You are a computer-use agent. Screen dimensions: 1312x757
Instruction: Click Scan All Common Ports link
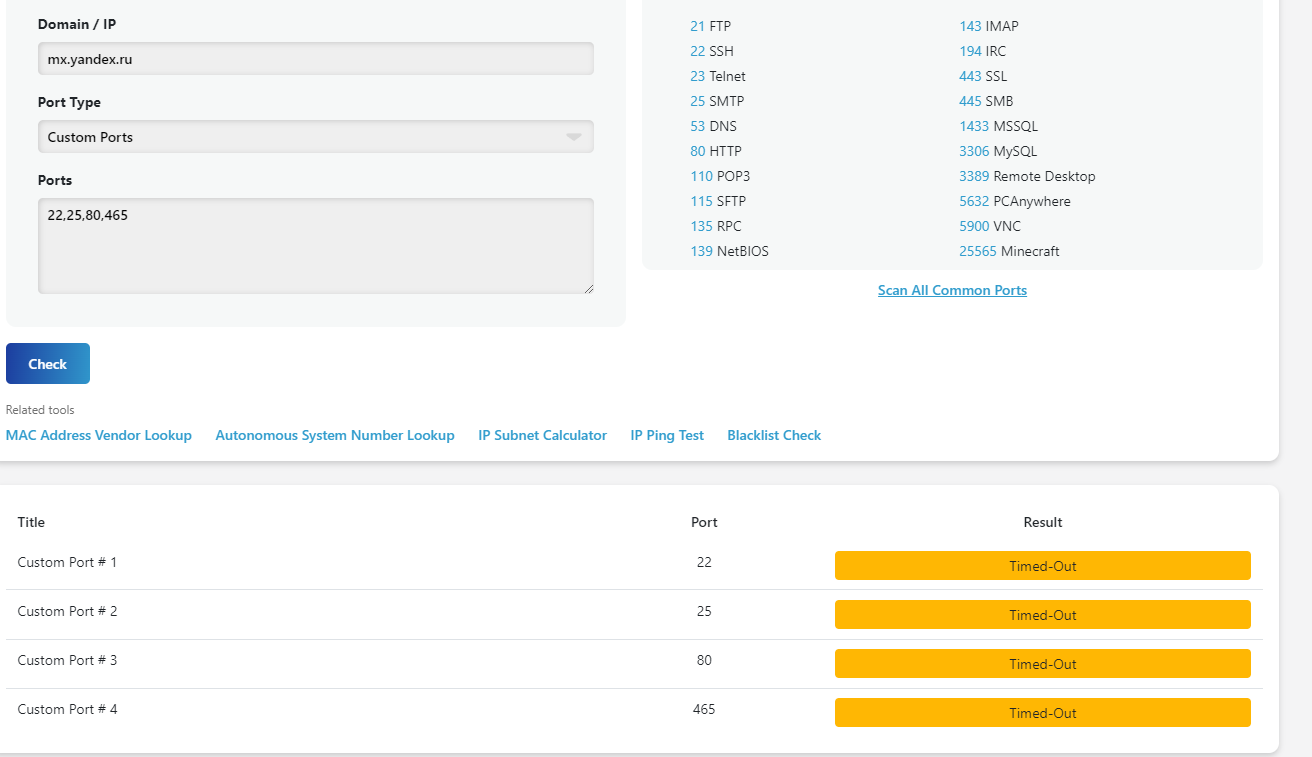(x=952, y=290)
